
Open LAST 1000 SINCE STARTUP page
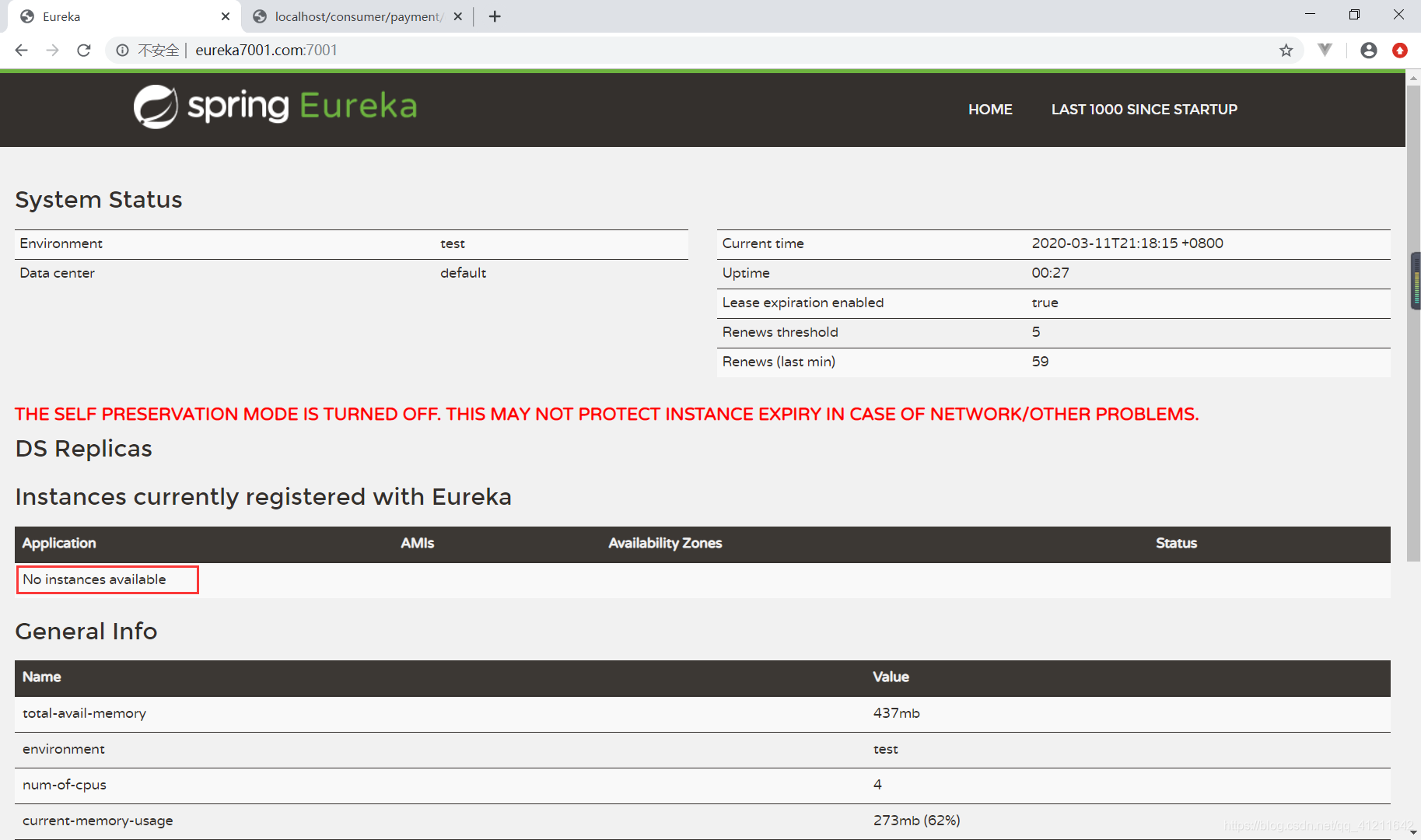point(1144,110)
